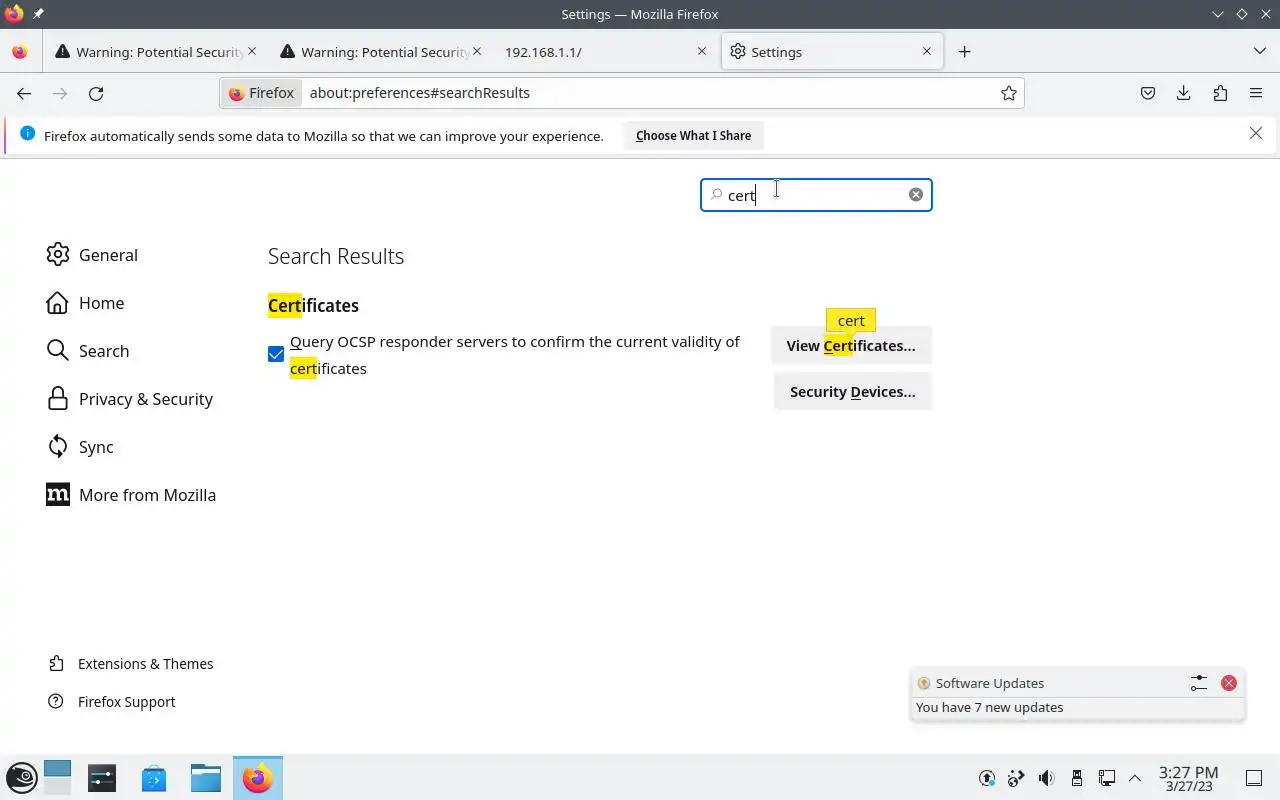Open the clock showing 3:27 PM

[1188, 778]
